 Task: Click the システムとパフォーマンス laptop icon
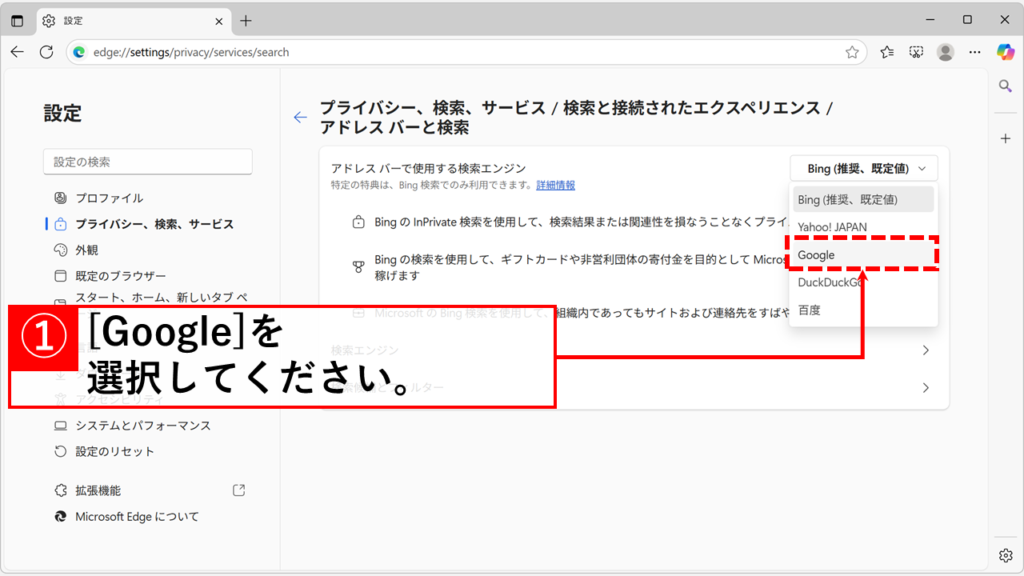[x=60, y=426]
